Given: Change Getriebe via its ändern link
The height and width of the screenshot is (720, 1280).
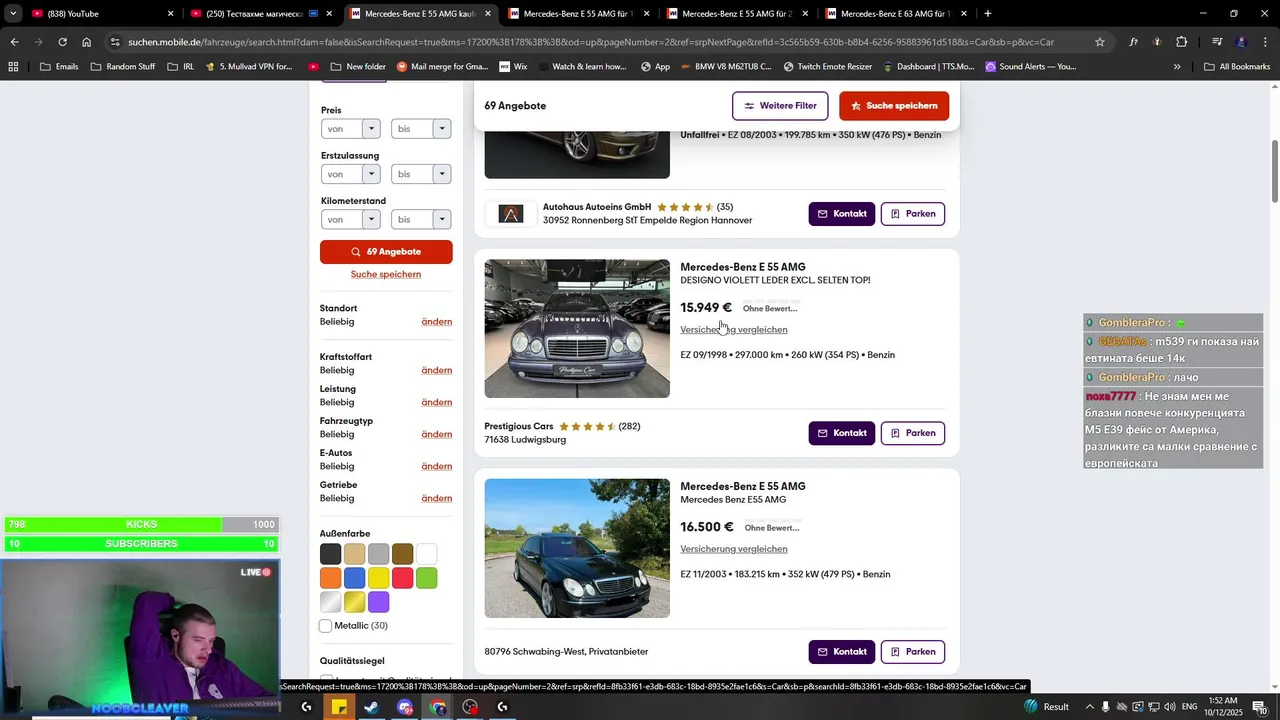Looking at the screenshot, I should tap(437, 498).
